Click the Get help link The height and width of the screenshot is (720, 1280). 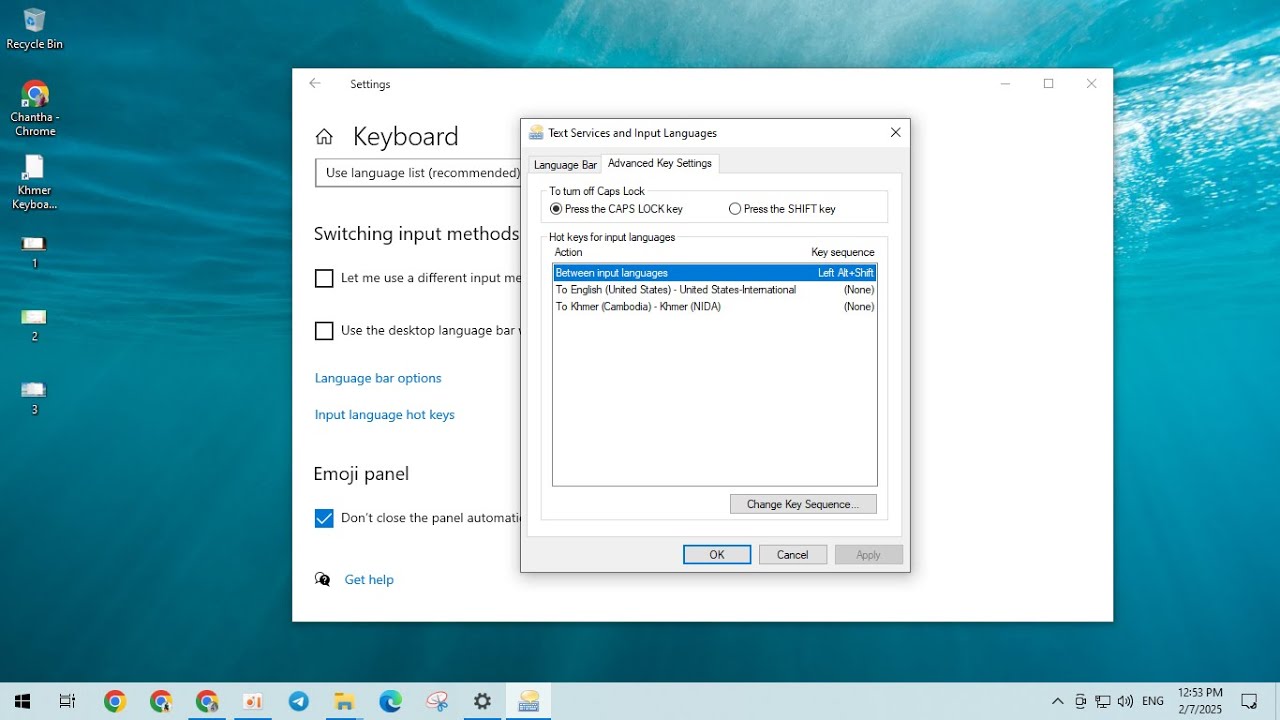pyautogui.click(x=369, y=580)
